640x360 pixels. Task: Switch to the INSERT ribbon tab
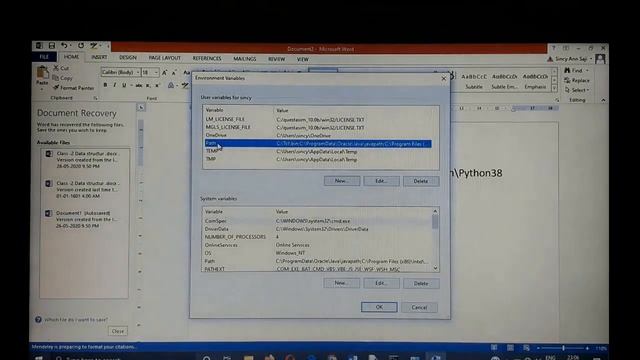(x=99, y=57)
